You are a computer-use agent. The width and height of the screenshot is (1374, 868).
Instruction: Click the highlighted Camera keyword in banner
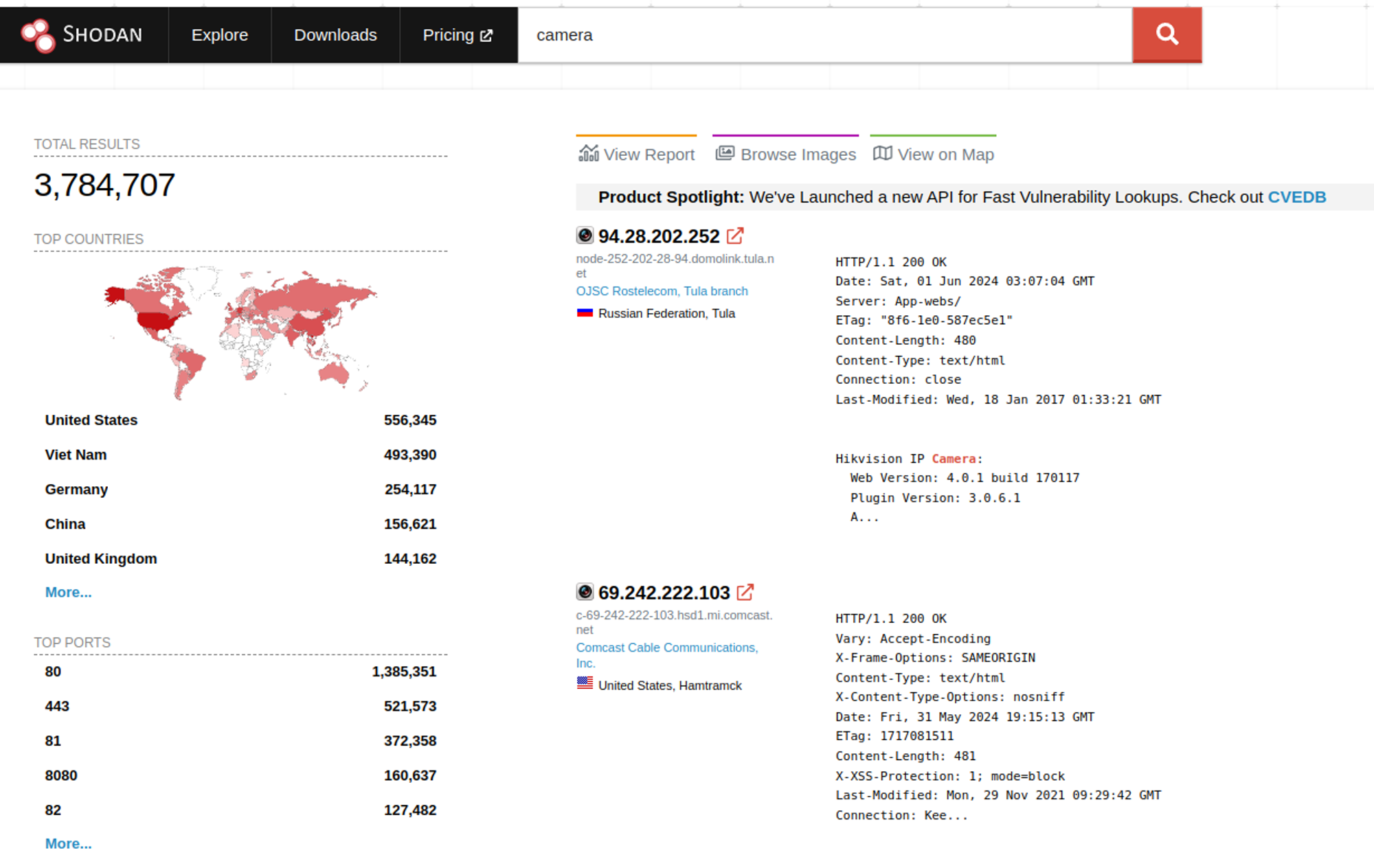954,459
